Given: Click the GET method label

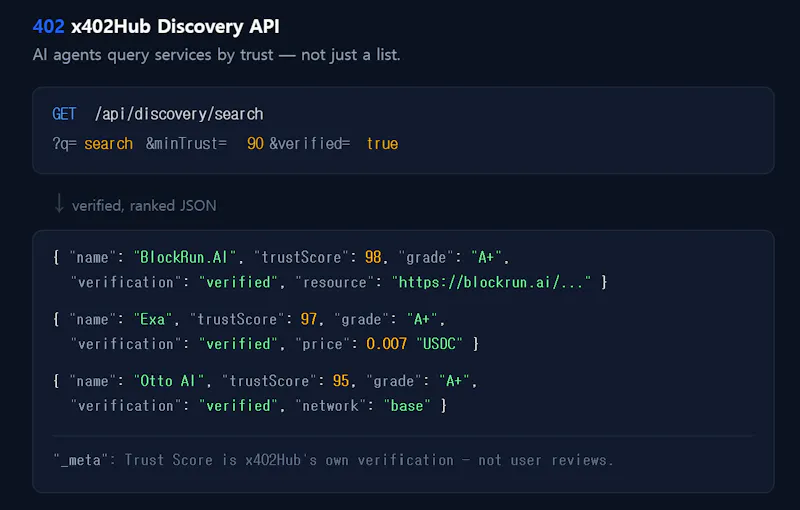Looking at the screenshot, I should point(64,114).
